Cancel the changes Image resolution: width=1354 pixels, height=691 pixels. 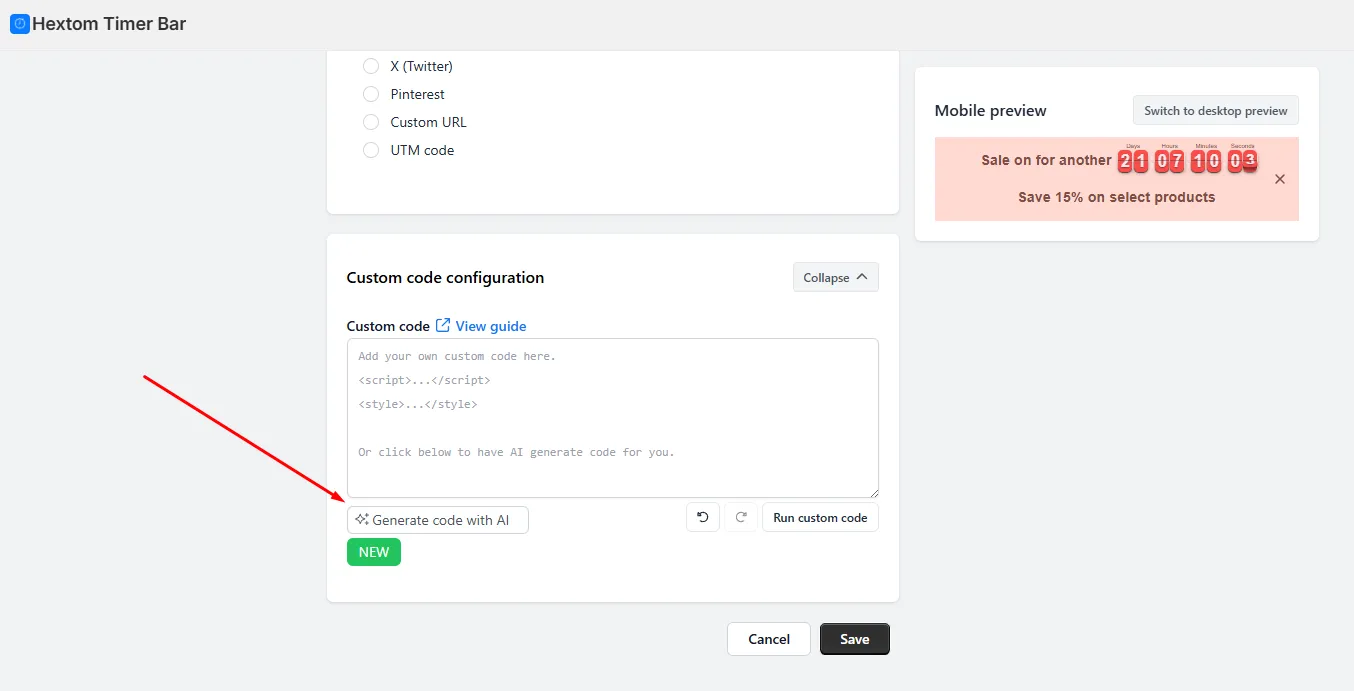tap(769, 639)
